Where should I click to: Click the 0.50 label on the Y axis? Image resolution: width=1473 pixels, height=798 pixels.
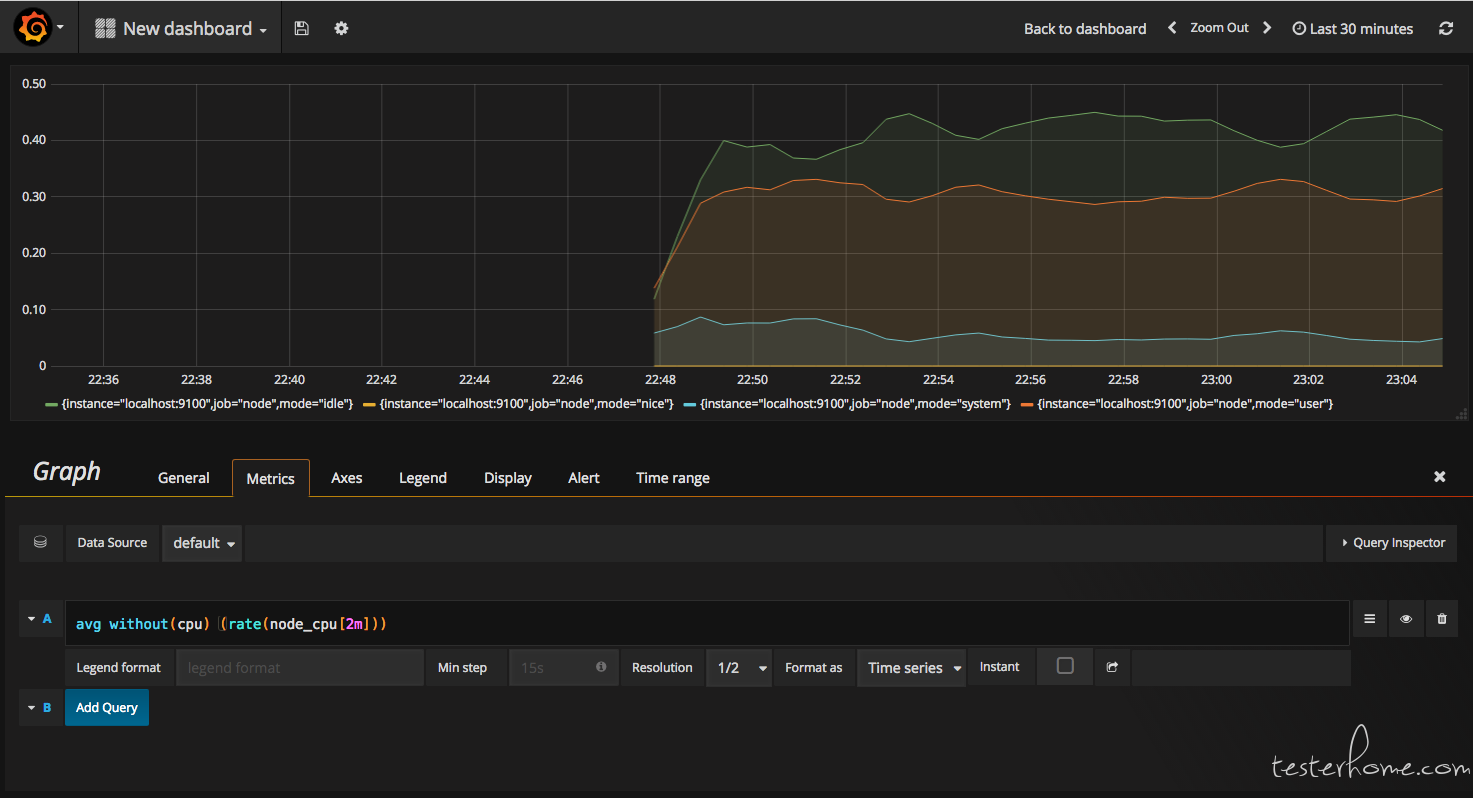pos(34,84)
